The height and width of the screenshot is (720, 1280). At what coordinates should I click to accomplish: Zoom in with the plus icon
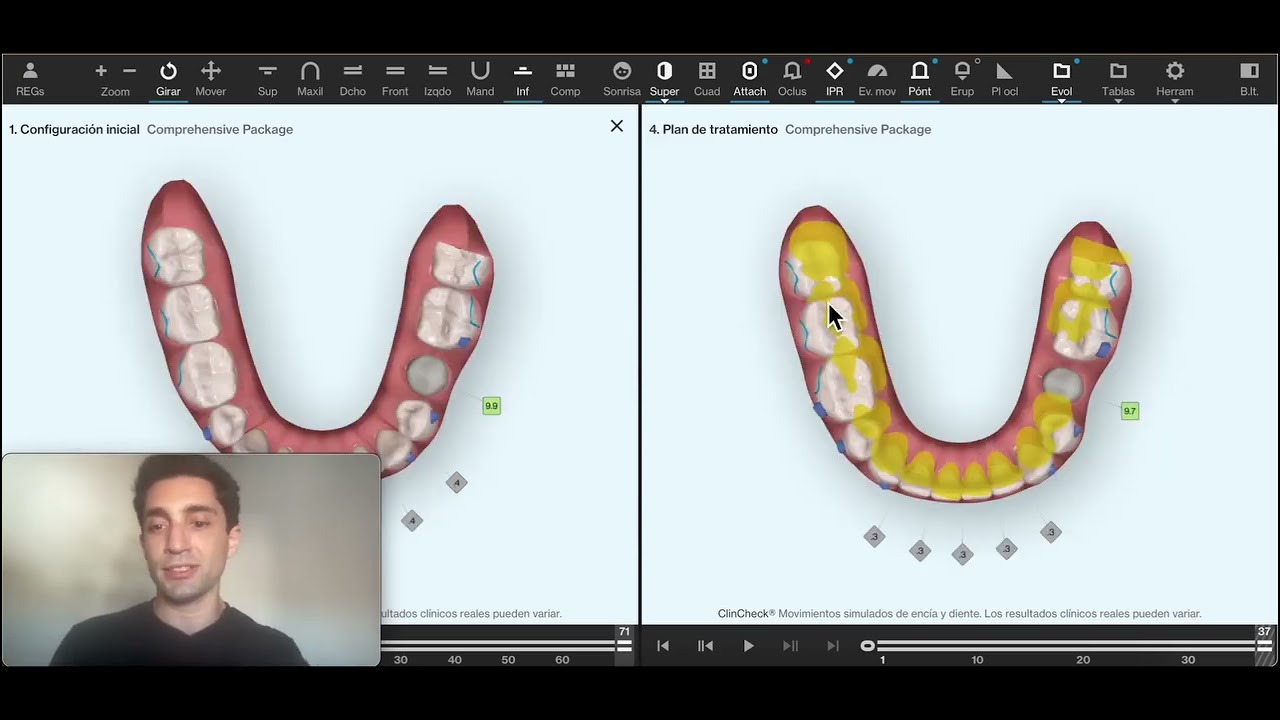coord(101,71)
